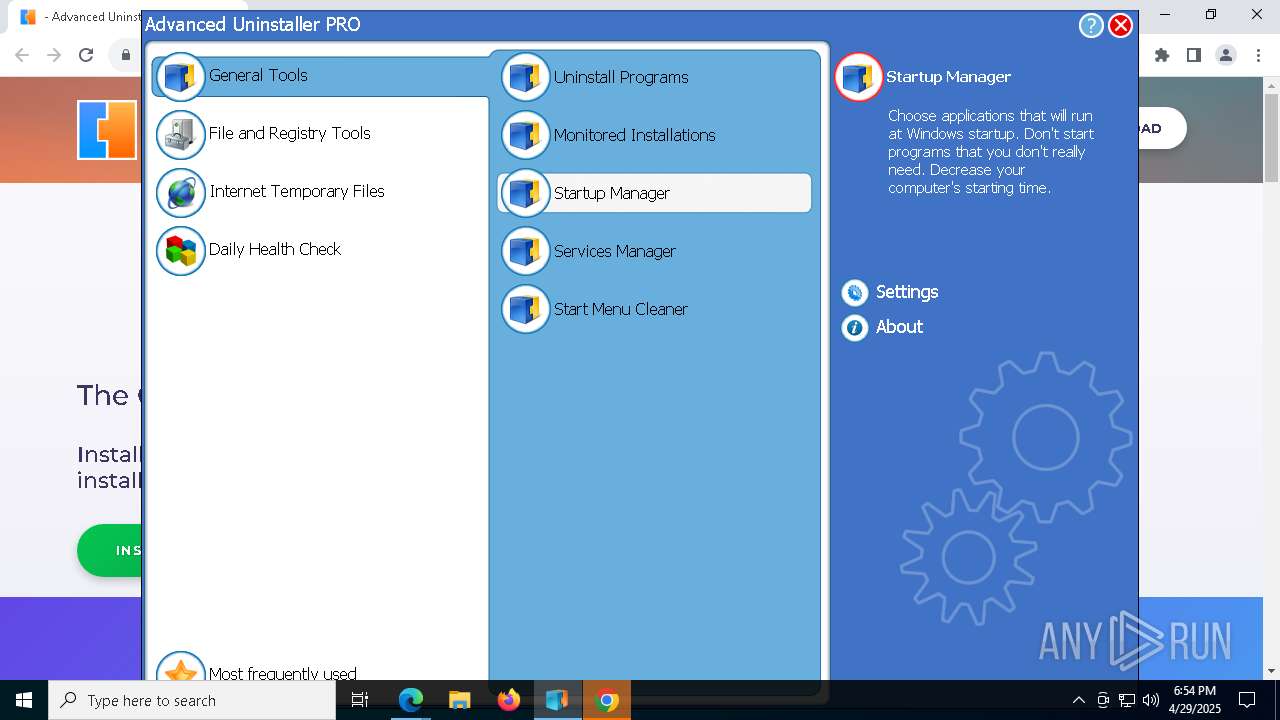
Task: Click the File and Registry Tools icon
Action: point(181,134)
